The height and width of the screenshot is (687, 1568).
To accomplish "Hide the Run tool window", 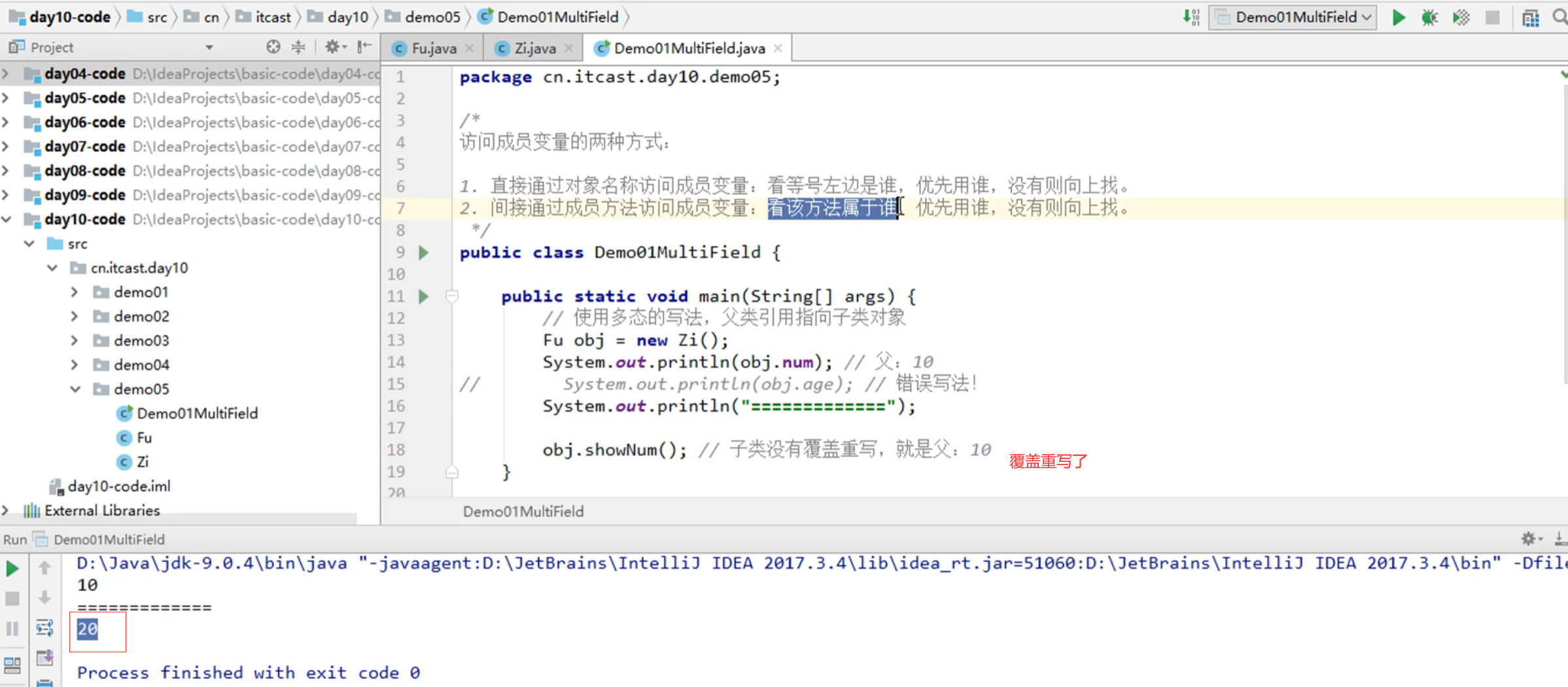I will 1561,538.
